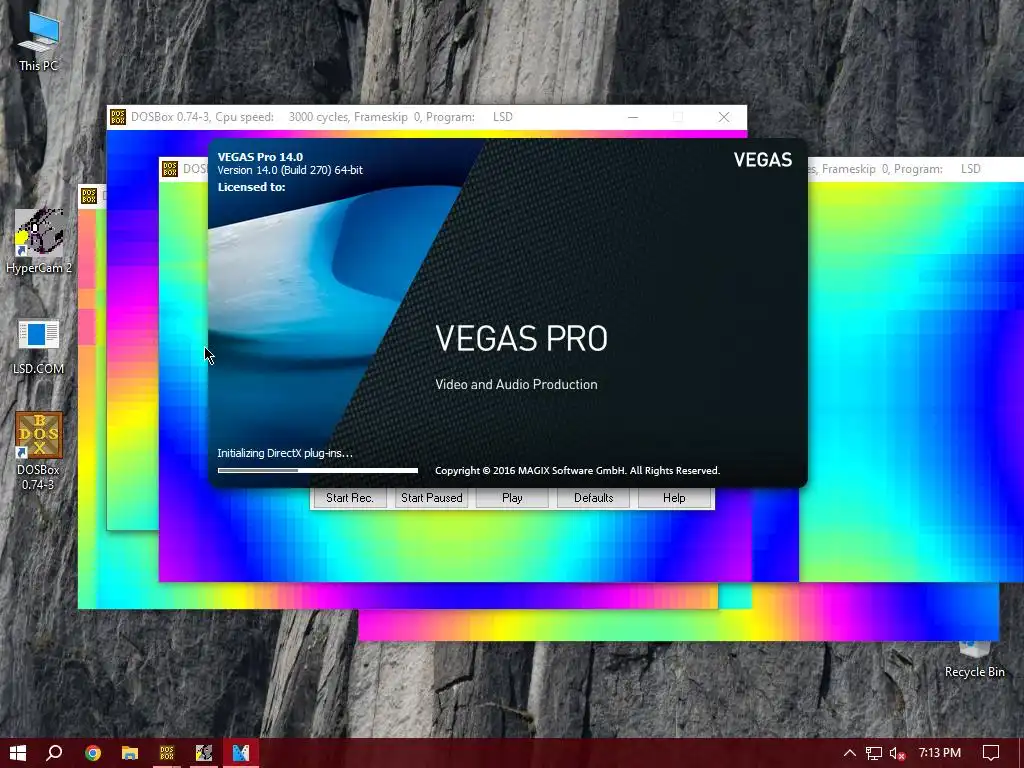This screenshot has width=1024, height=768.
Task: Open taskbar search magnifier
Action: coord(55,753)
